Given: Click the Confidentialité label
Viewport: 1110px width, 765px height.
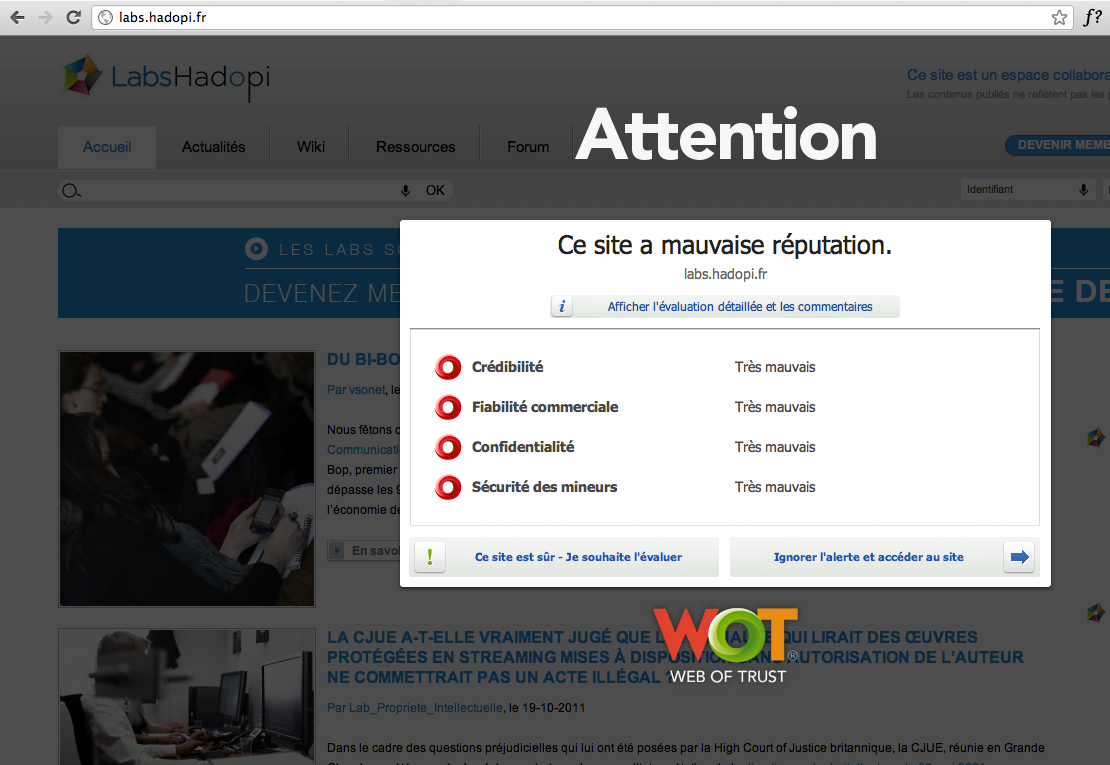Looking at the screenshot, I should click(x=523, y=447).
